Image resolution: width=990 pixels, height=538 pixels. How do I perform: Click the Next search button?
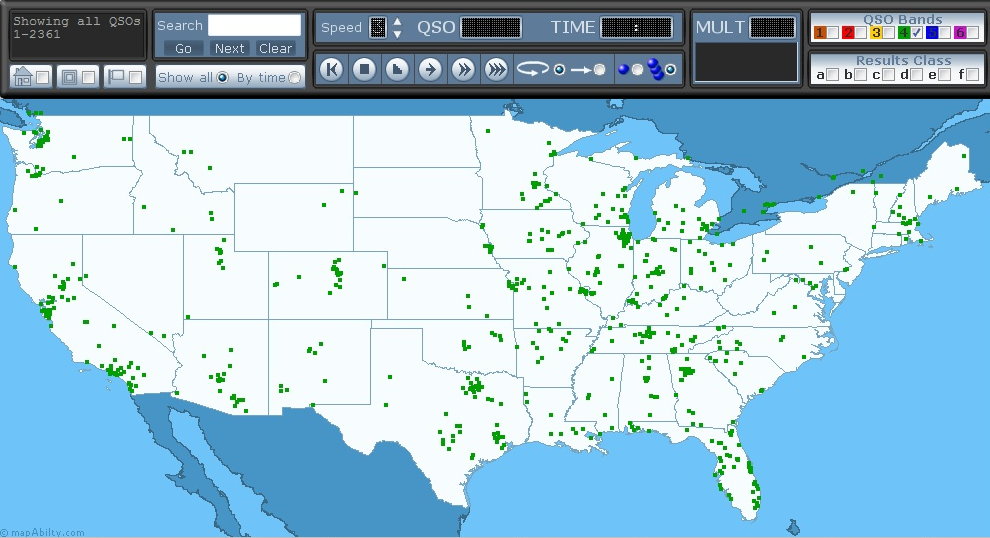pos(229,48)
